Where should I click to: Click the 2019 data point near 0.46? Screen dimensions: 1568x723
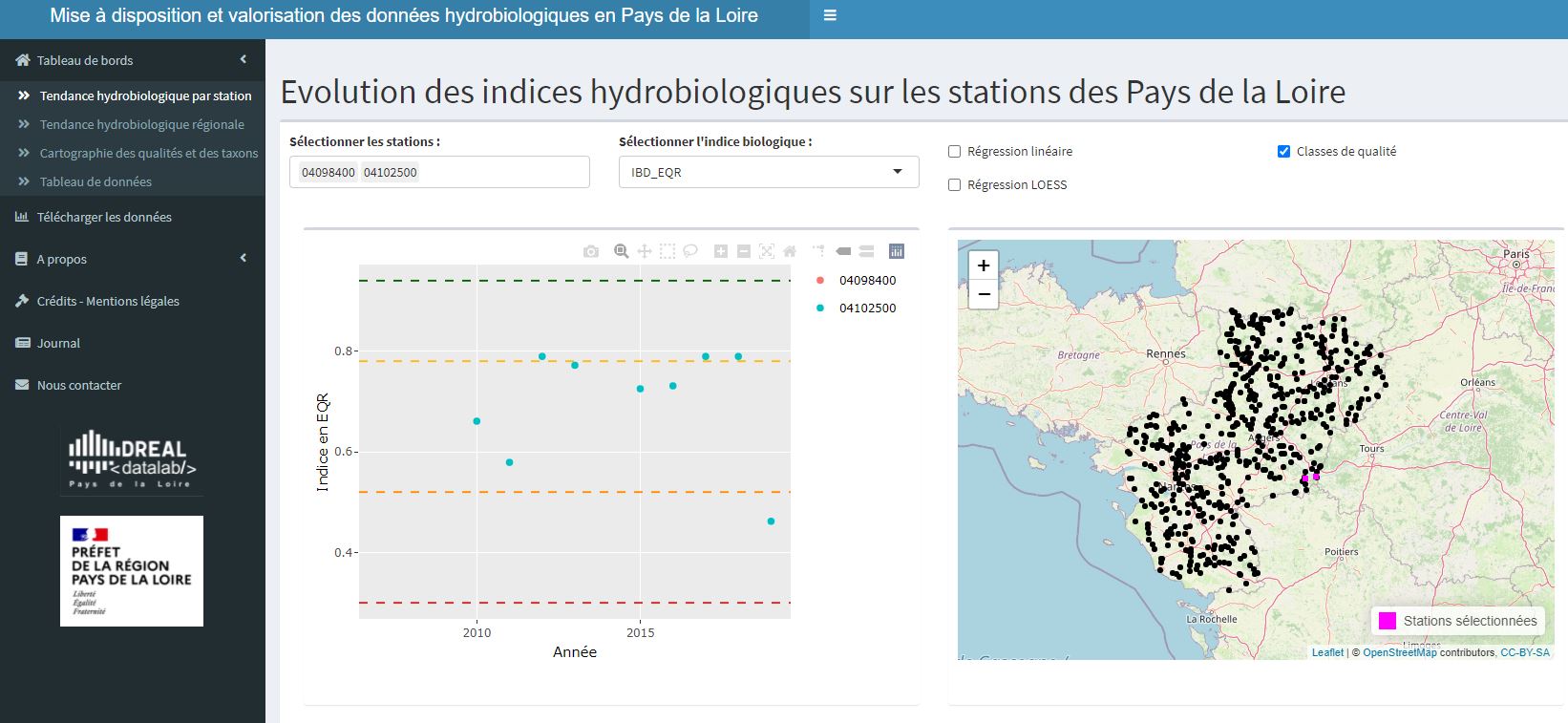tap(771, 521)
